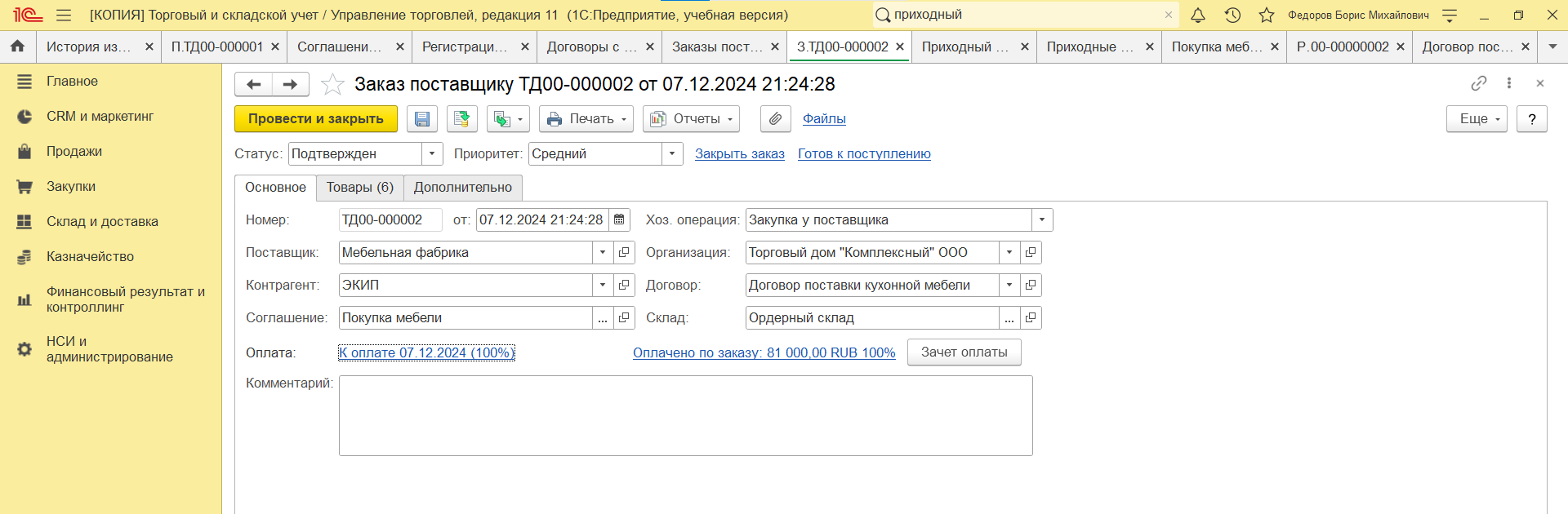Open the Файлы link
1568x514 pixels.
pos(824,119)
